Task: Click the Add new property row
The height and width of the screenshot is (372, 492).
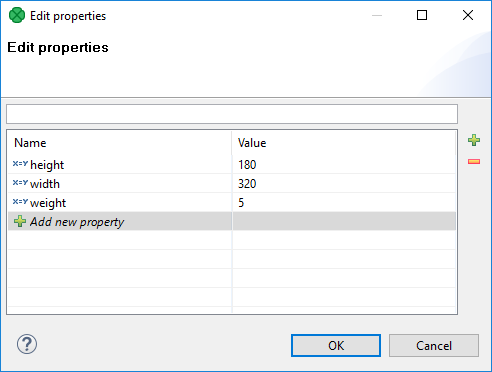Action: pyautogui.click(x=232, y=221)
